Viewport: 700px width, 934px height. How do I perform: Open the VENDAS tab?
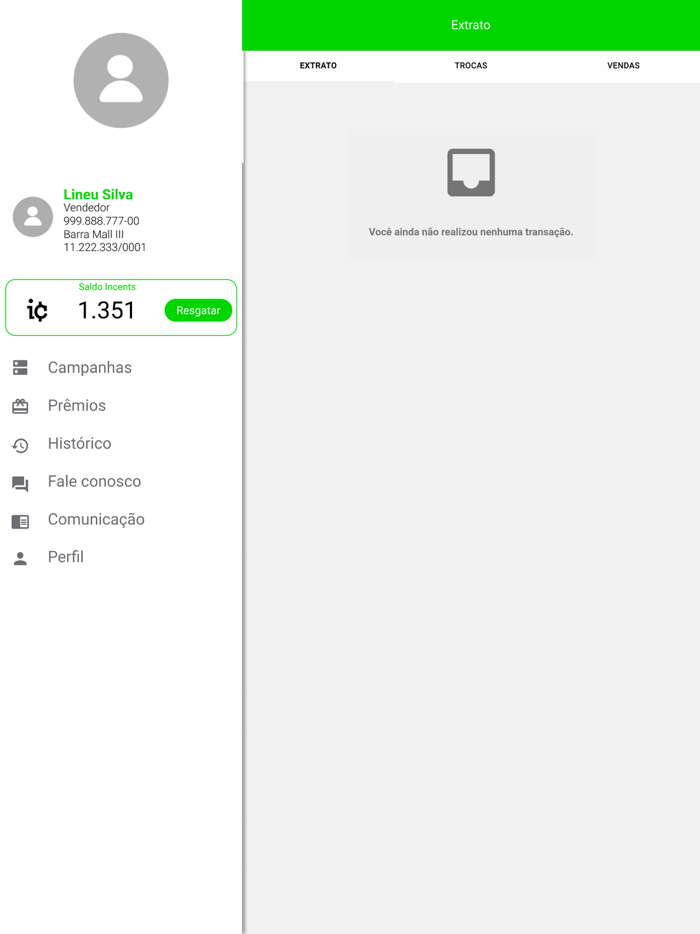coord(623,66)
